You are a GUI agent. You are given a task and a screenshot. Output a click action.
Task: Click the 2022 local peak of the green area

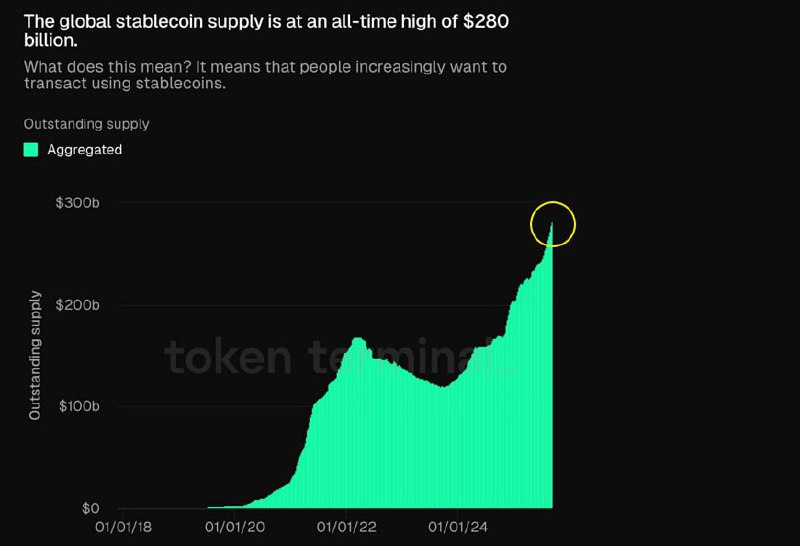(x=357, y=339)
